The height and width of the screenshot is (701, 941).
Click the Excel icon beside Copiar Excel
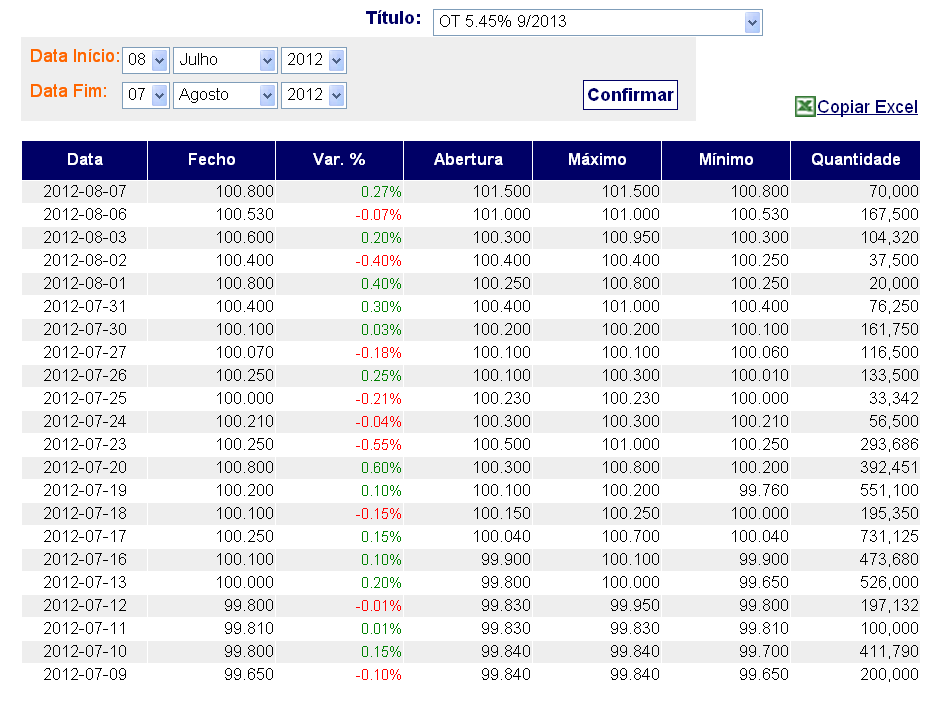point(805,107)
